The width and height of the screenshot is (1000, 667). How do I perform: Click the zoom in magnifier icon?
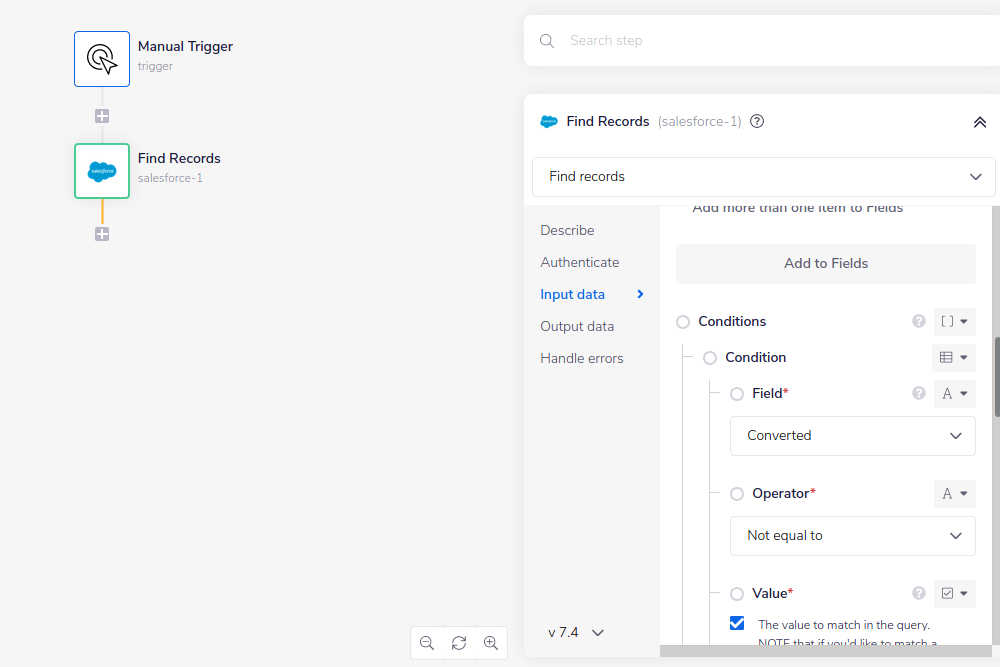point(491,643)
